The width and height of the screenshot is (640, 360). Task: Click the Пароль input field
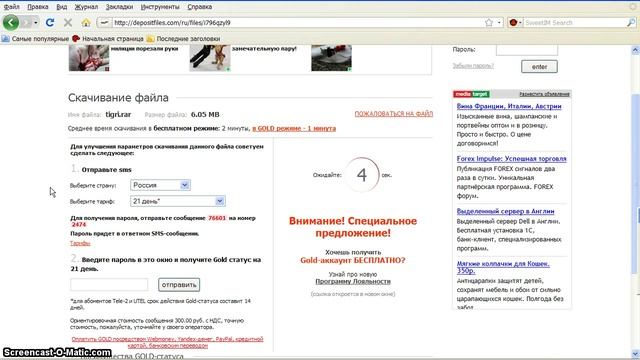coord(527,50)
